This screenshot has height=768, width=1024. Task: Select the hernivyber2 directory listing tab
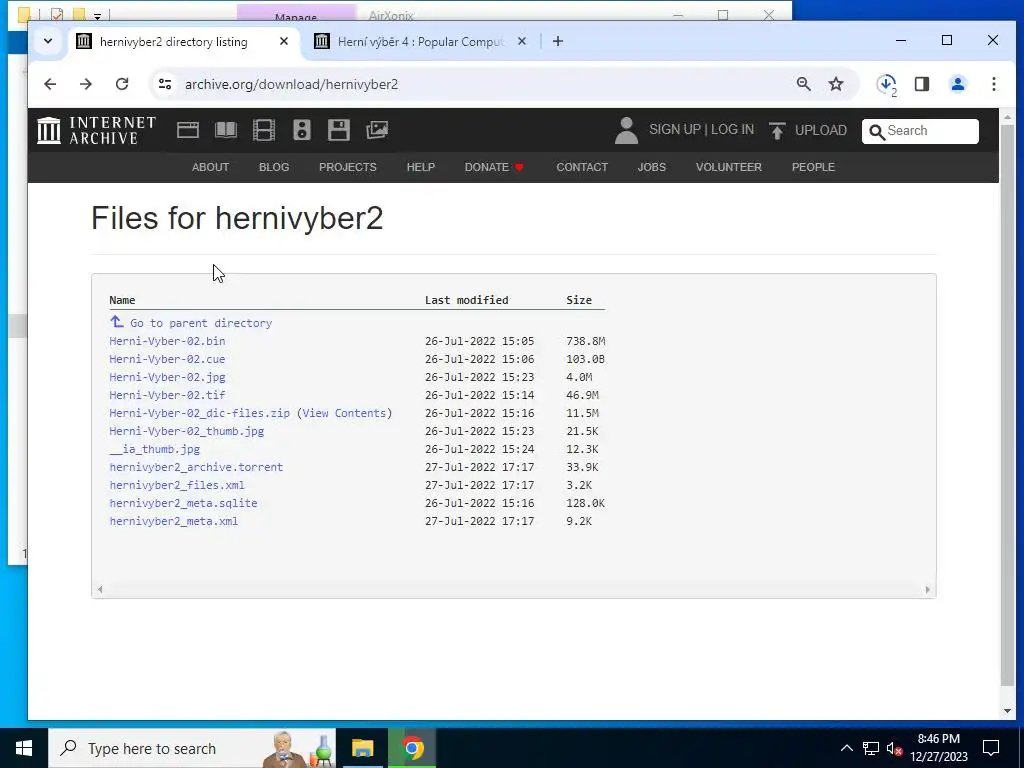tap(174, 42)
